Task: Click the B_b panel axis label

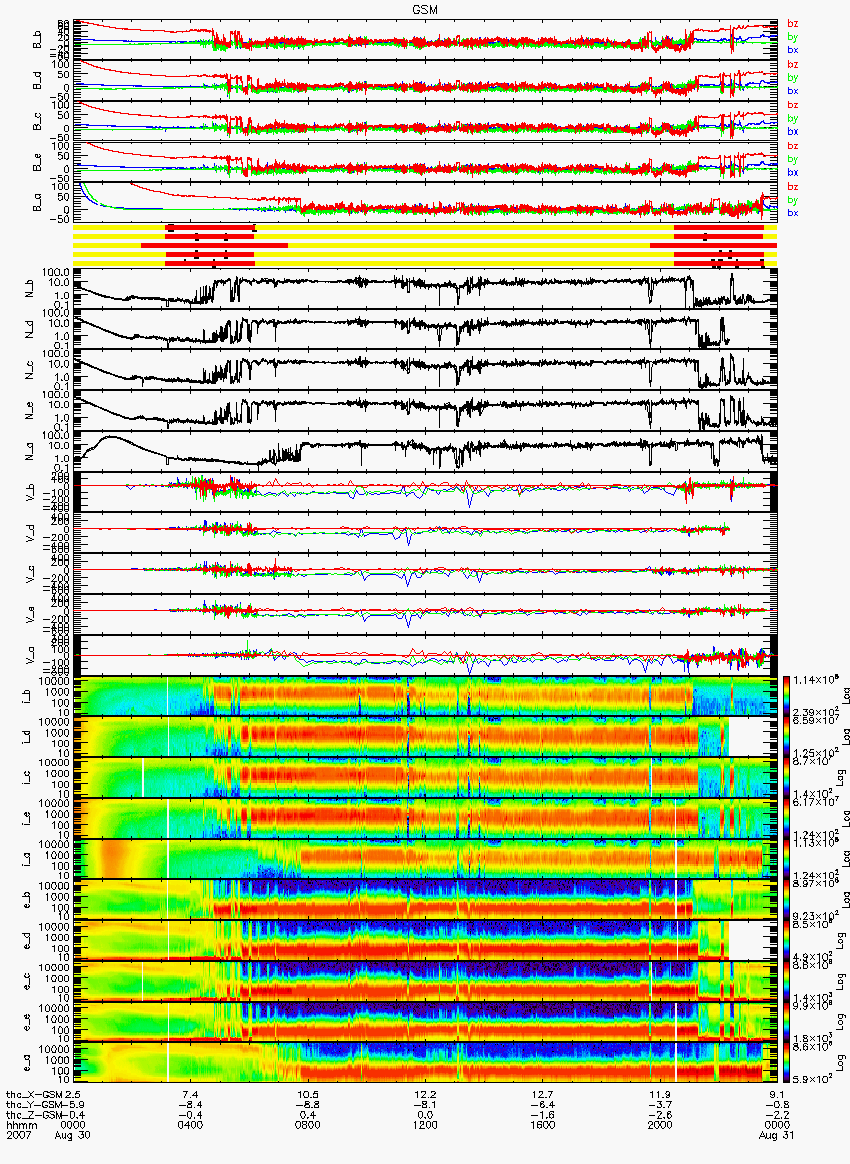Action: point(36,40)
